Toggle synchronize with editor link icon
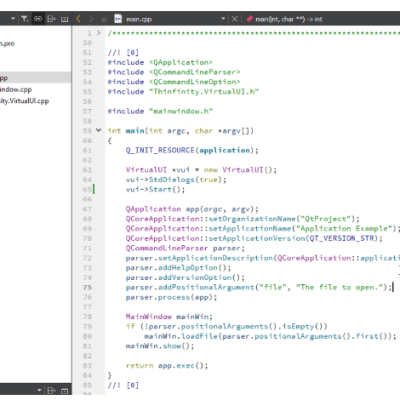This screenshot has width=400, height=400. [x=38, y=19]
